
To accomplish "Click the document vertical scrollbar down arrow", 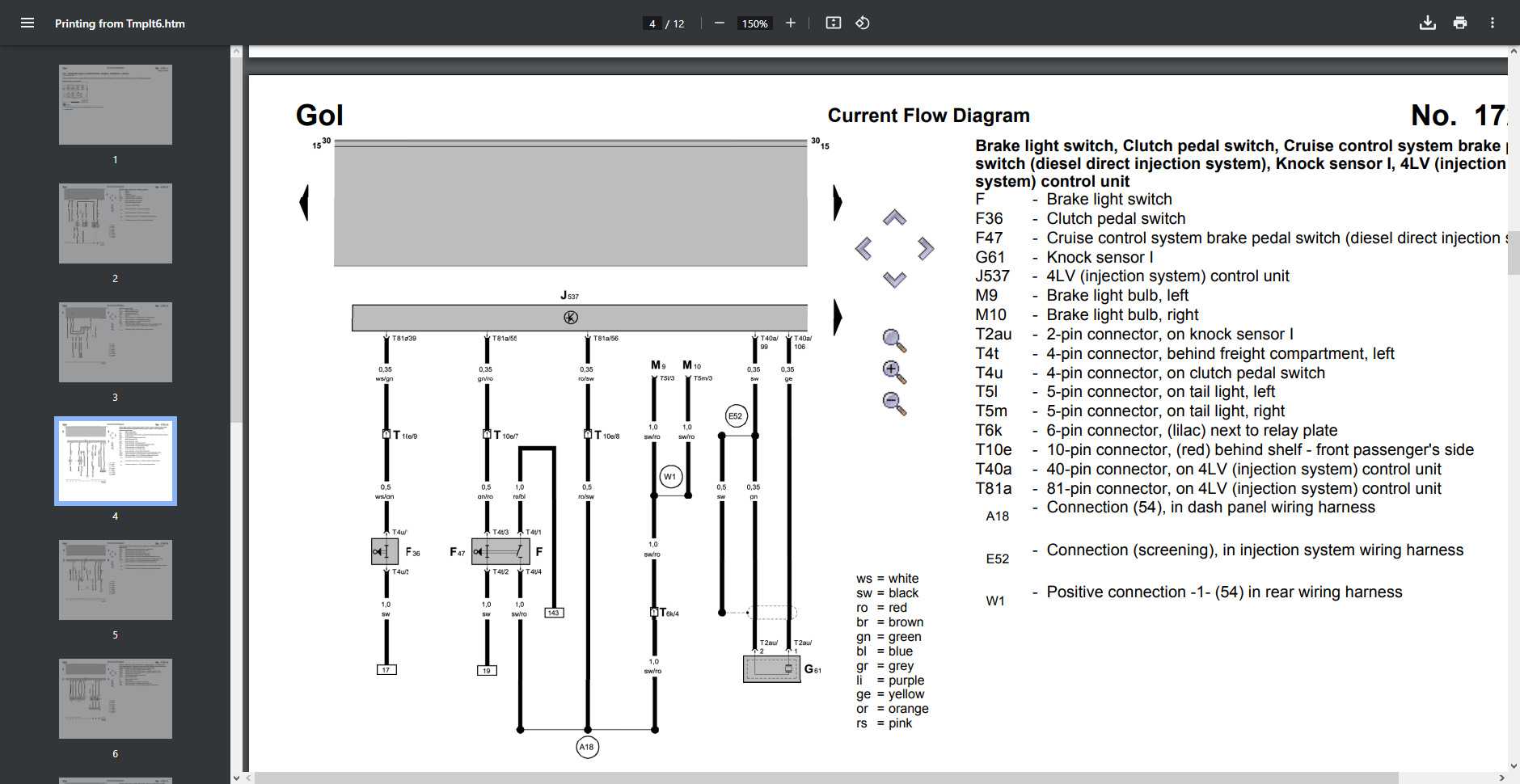I will (x=1514, y=765).
